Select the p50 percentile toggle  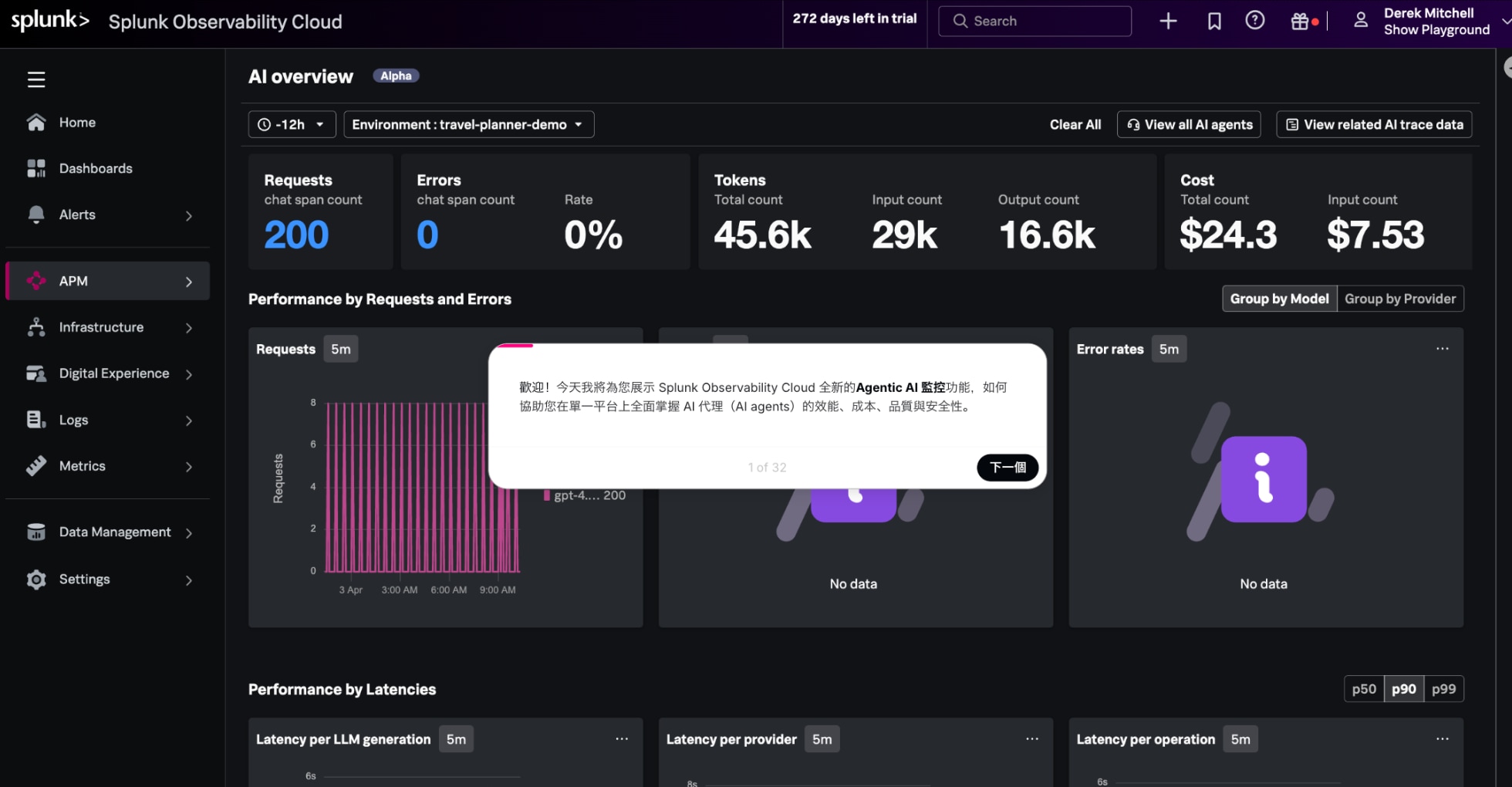(x=1363, y=689)
